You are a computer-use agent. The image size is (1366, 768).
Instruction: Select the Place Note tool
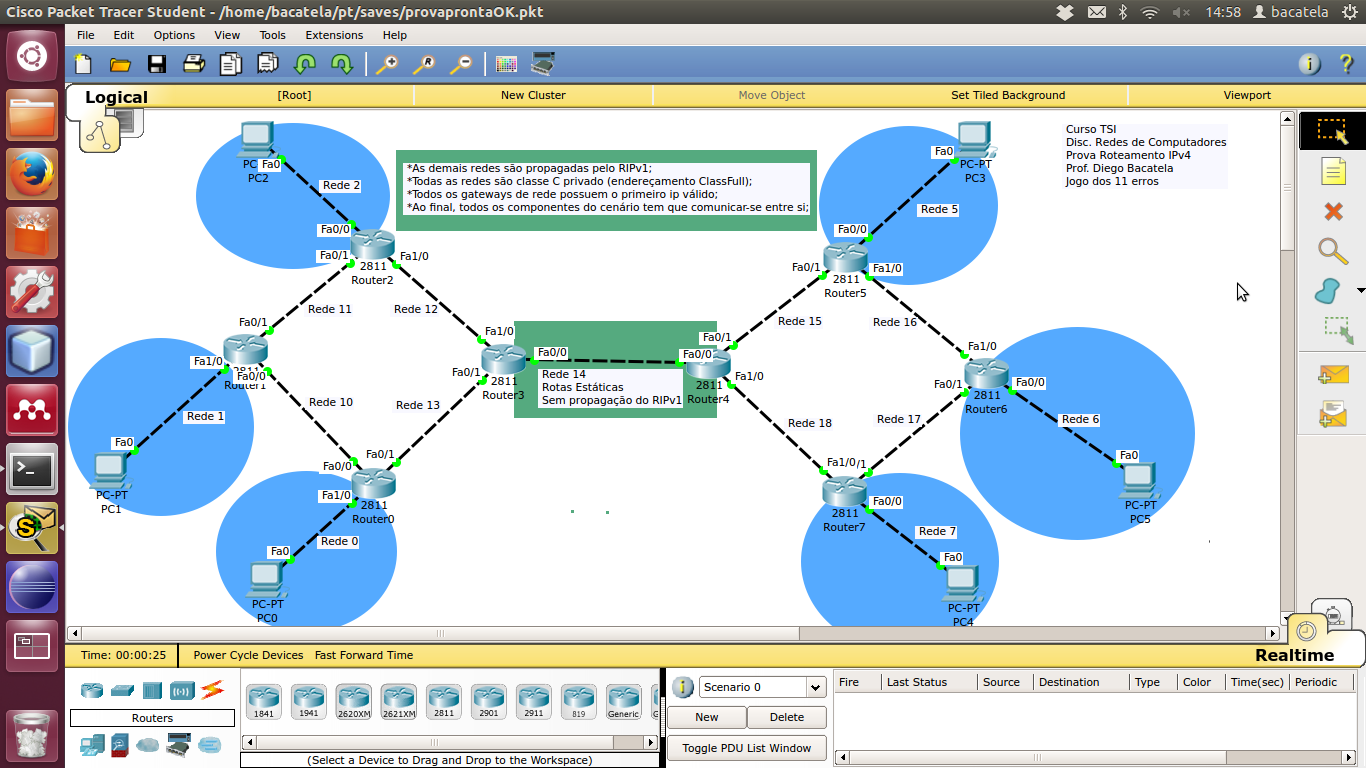click(x=1332, y=171)
